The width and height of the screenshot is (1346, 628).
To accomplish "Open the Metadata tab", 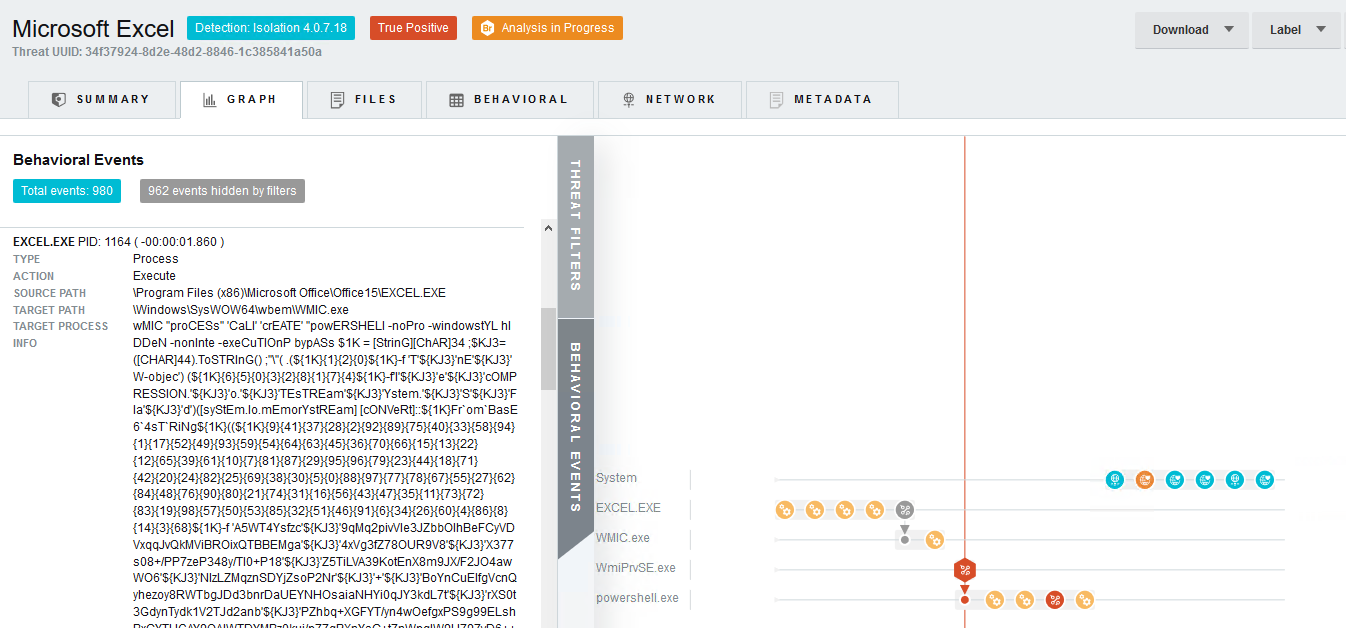I will coord(821,100).
